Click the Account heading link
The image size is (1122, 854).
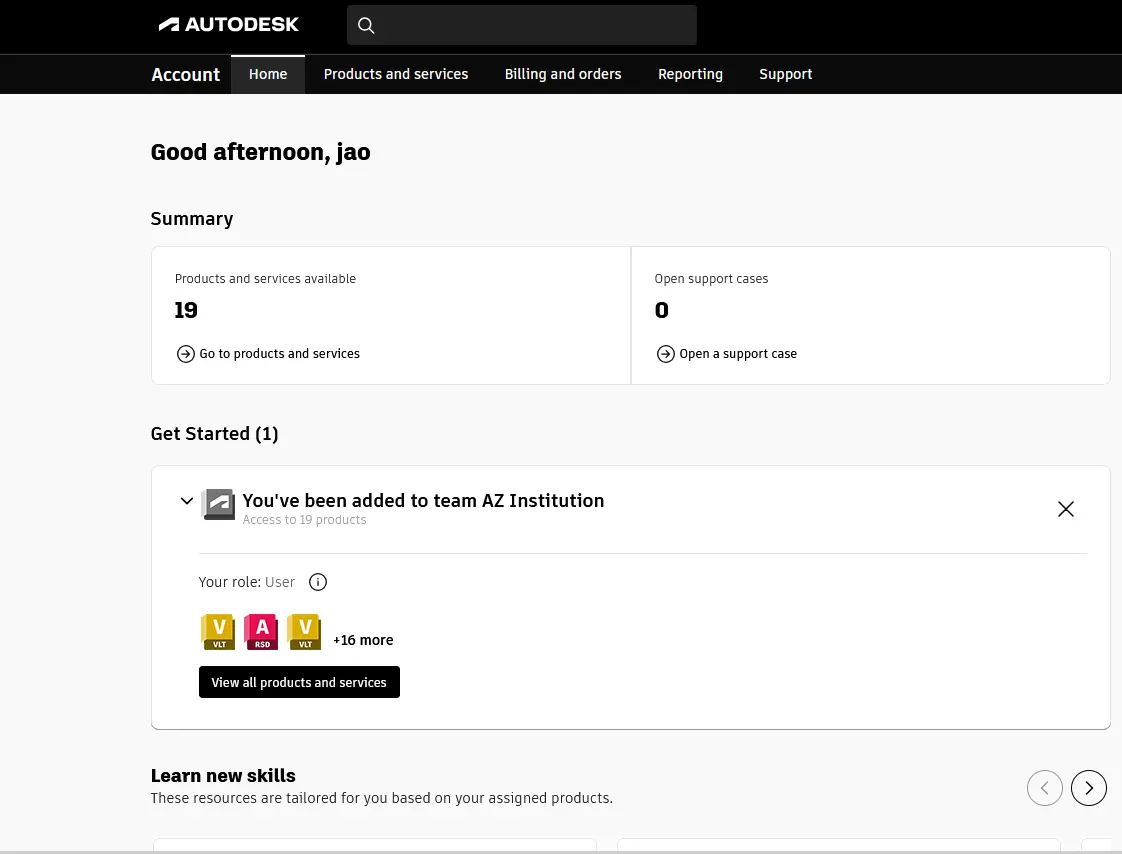185,74
